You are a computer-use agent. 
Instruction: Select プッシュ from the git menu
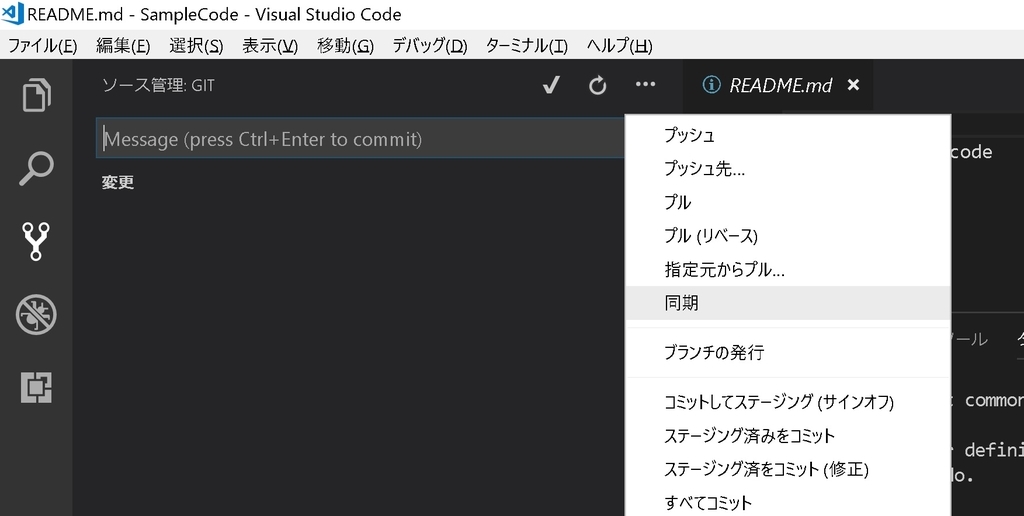click(788, 135)
